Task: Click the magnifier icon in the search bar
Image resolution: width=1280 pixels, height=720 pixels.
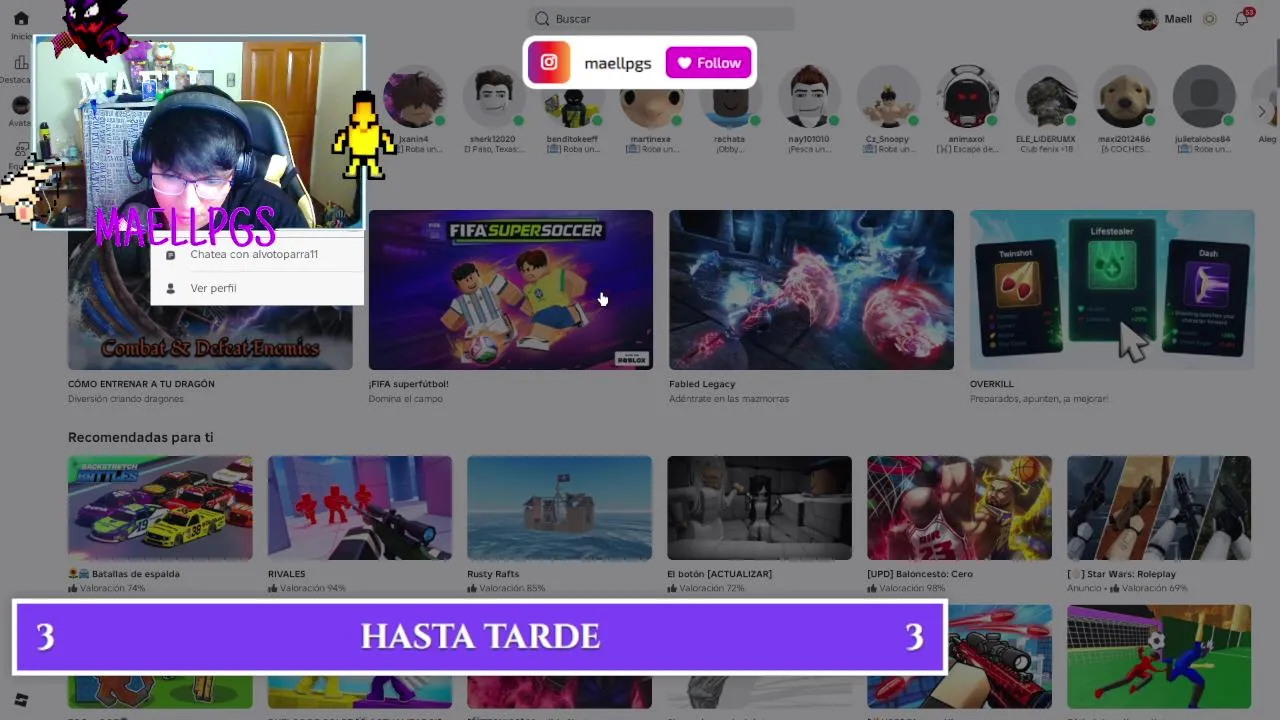Action: click(x=543, y=19)
